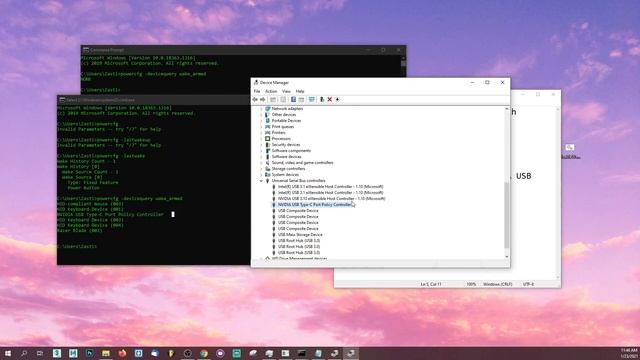This screenshot has height=360, width=640.
Task: Expand the Network adapters category
Action: tap(261, 109)
